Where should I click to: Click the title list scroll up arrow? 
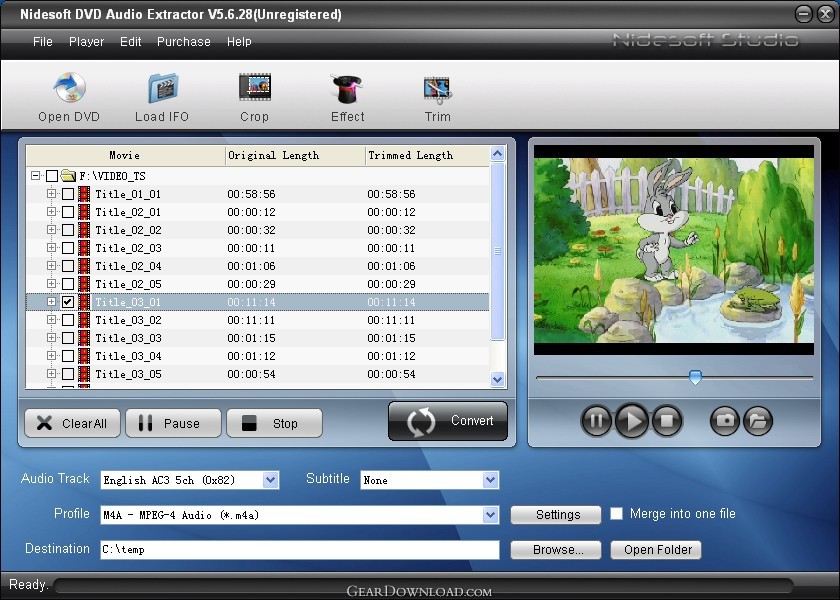pyautogui.click(x=498, y=154)
